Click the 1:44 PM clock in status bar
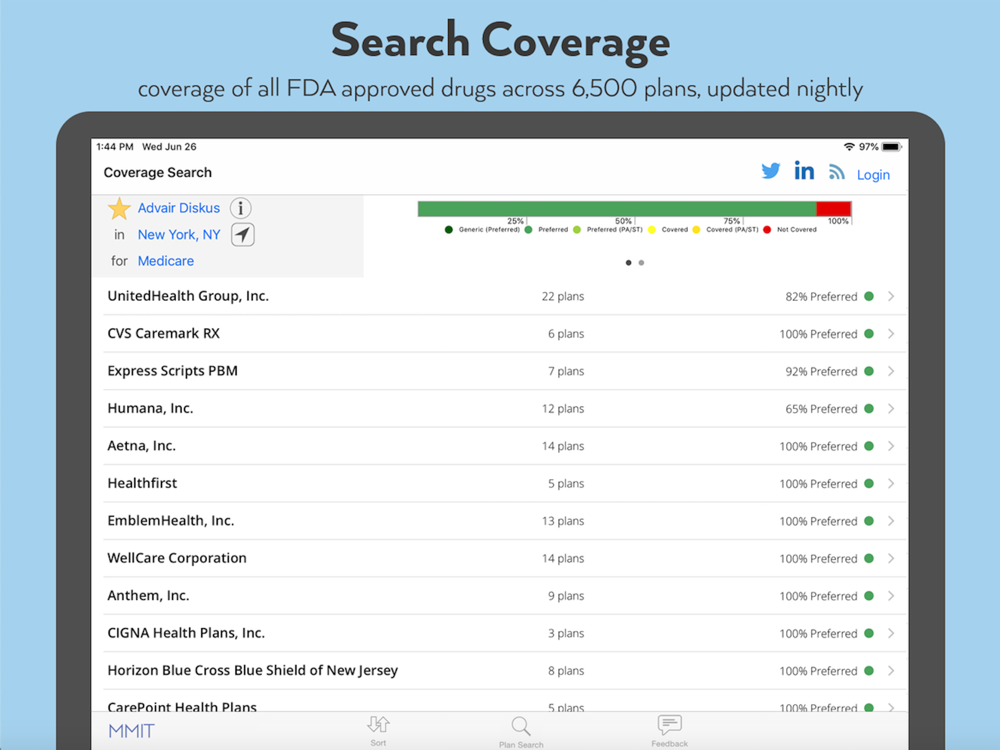 (115, 147)
